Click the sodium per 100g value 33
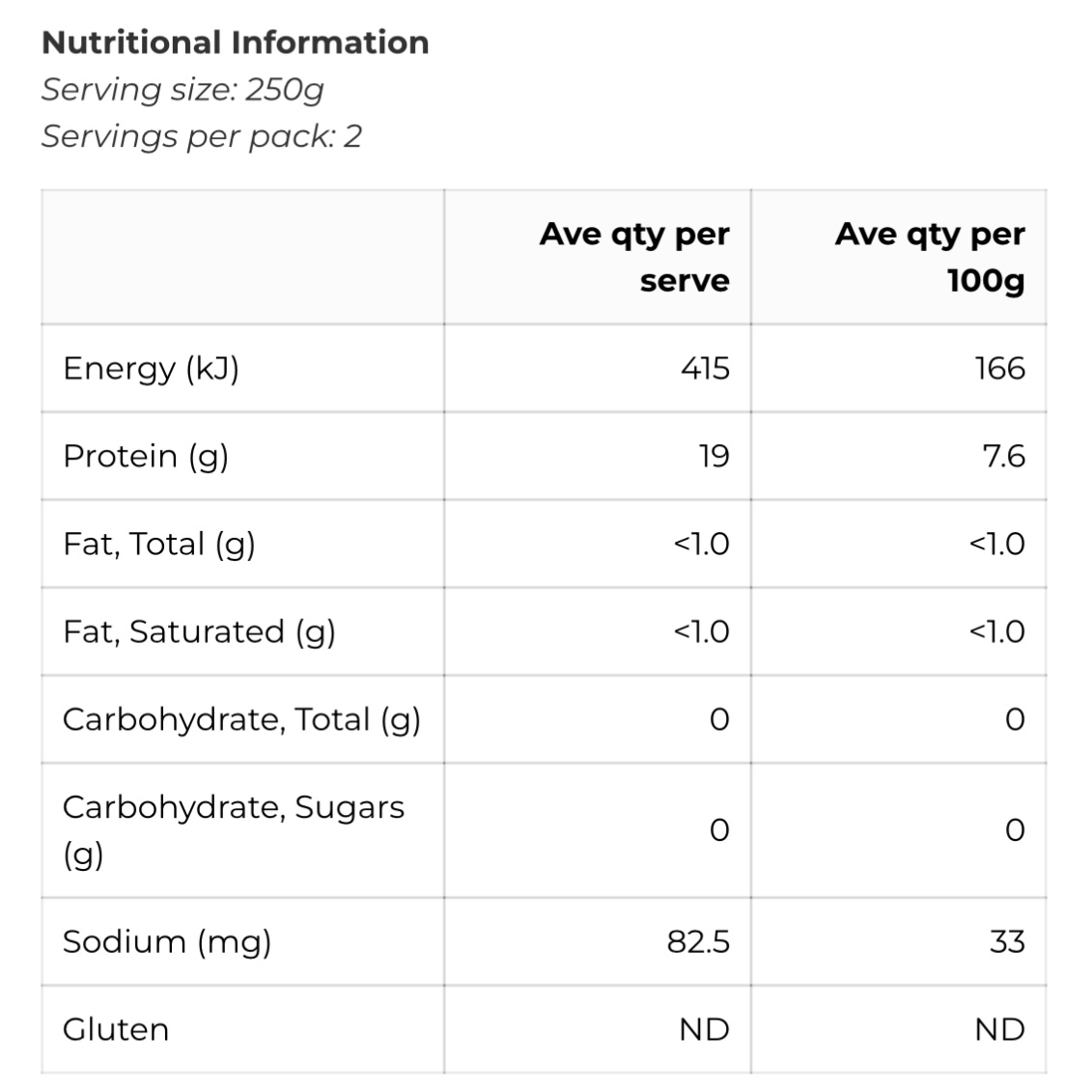This screenshot has height=1092, width=1092. [x=1007, y=941]
